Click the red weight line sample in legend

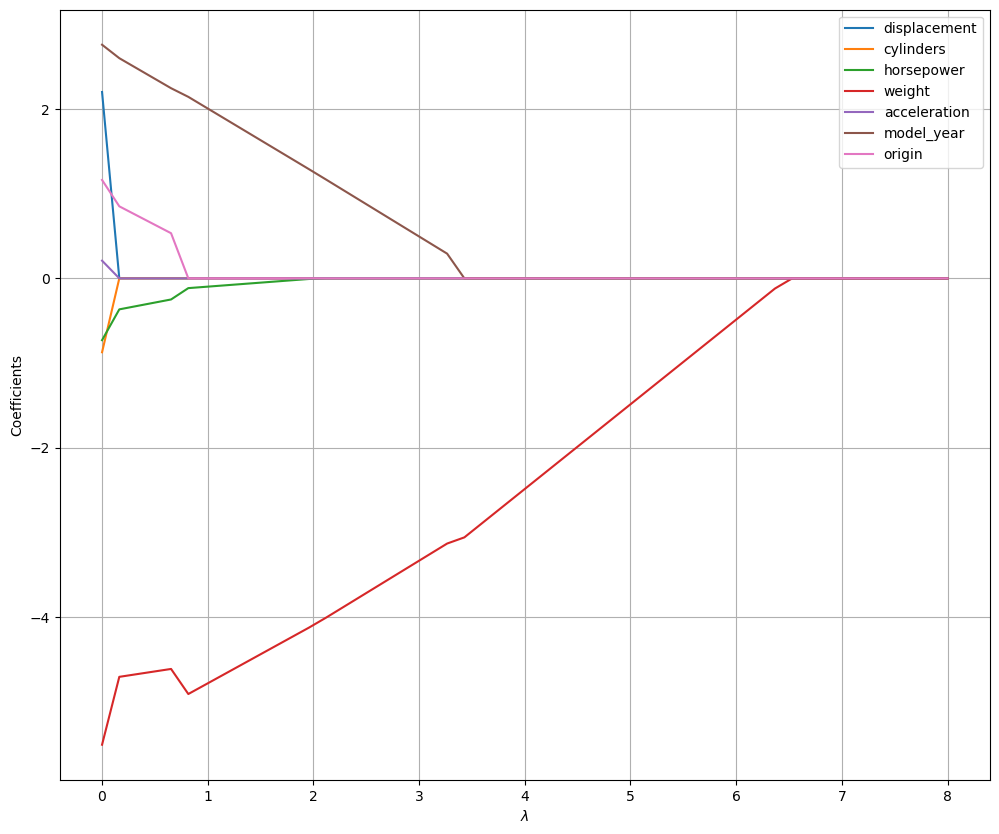(x=859, y=91)
